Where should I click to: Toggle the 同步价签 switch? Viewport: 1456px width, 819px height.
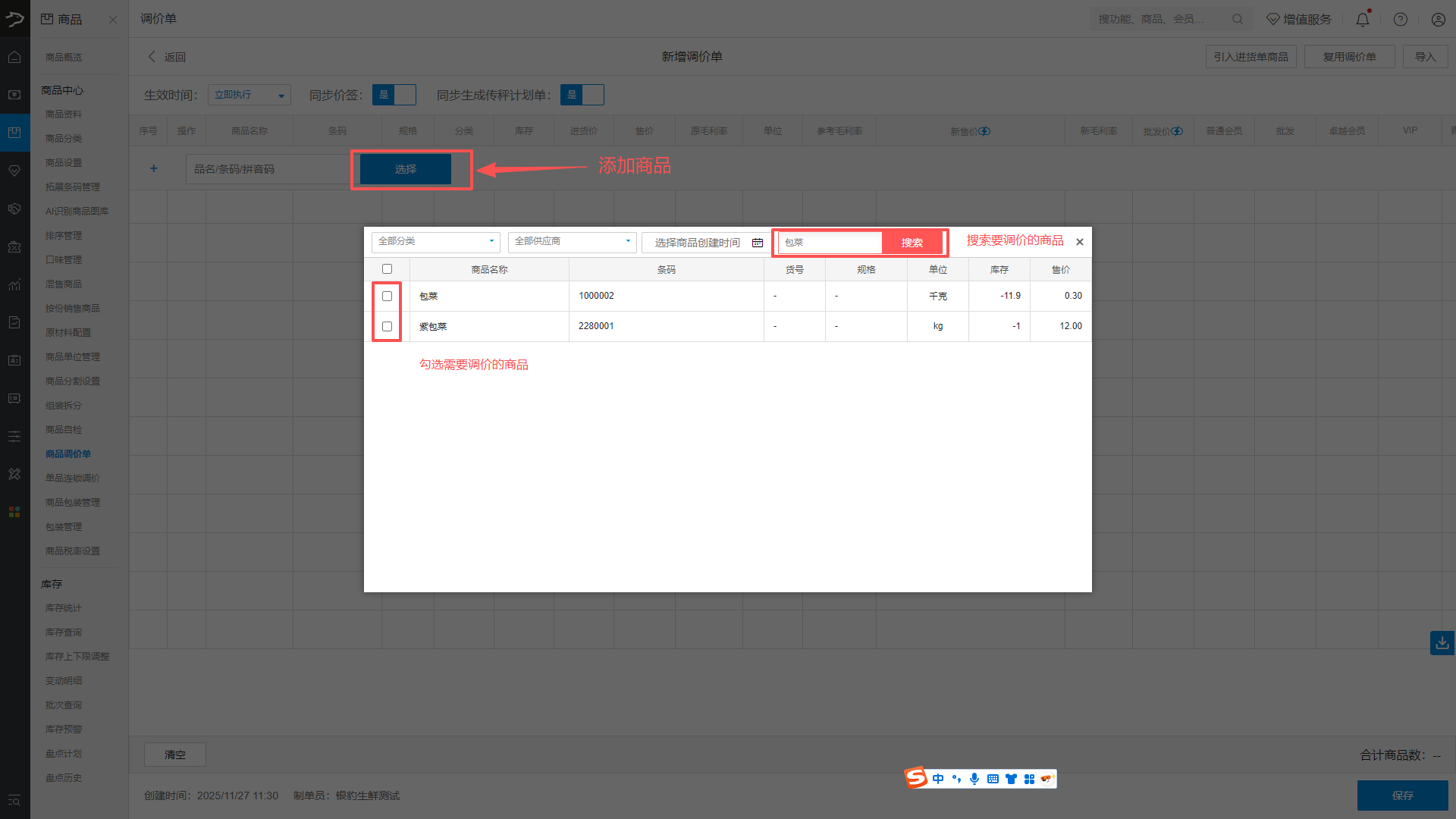(x=394, y=95)
